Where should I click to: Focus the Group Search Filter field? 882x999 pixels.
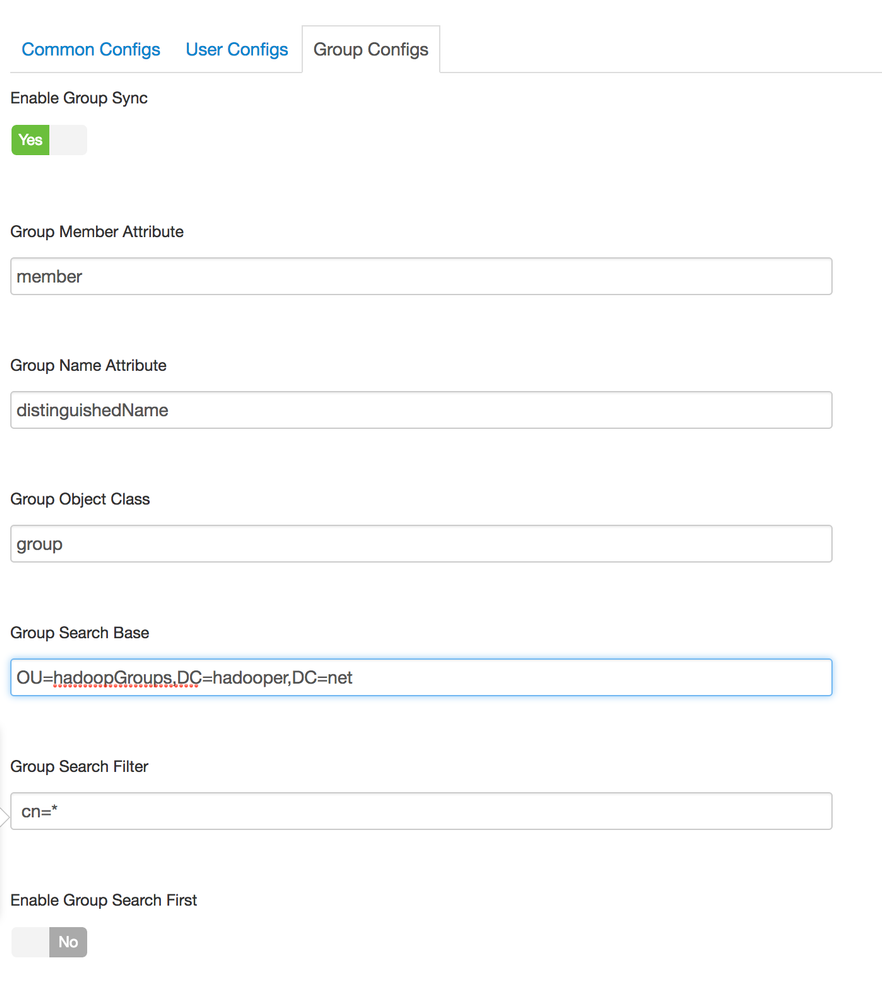(421, 811)
